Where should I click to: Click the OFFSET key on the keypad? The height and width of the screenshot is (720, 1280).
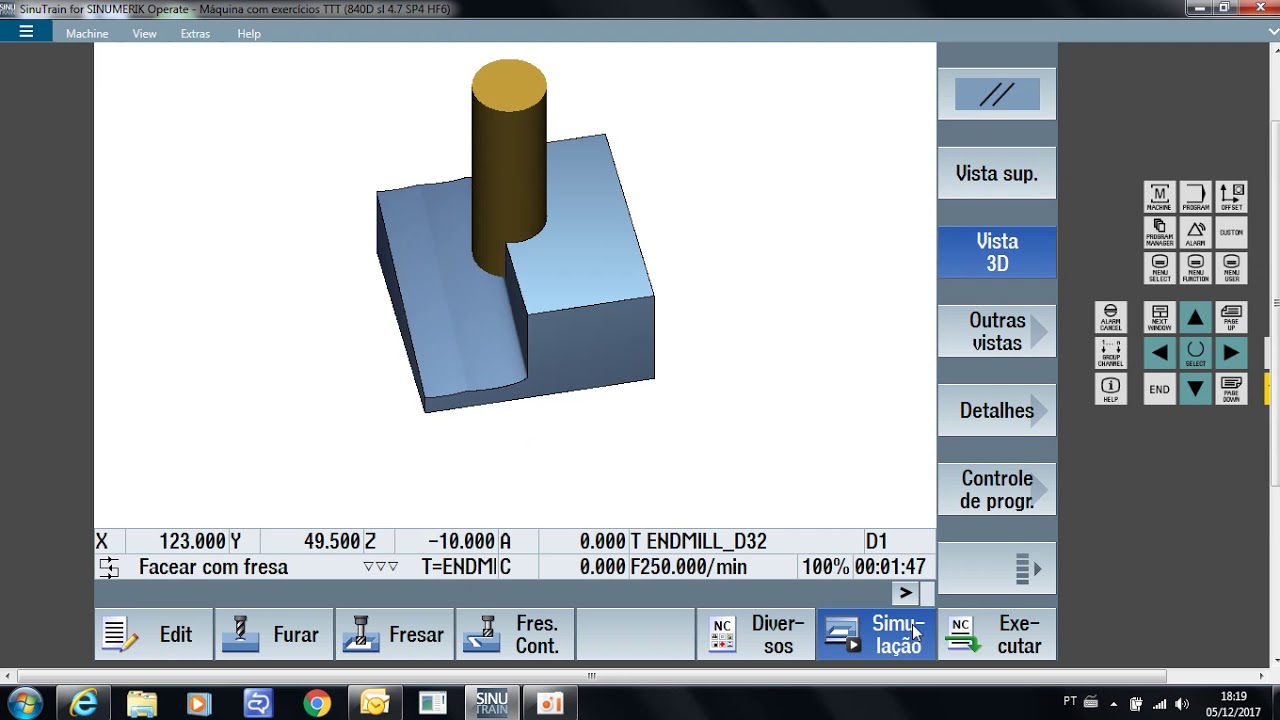(1231, 197)
